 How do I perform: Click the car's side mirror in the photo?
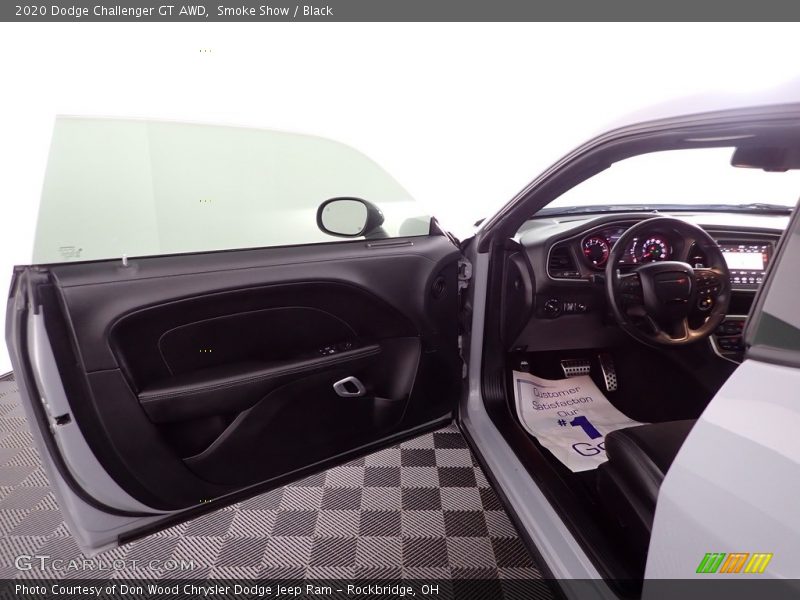pyautogui.click(x=351, y=217)
